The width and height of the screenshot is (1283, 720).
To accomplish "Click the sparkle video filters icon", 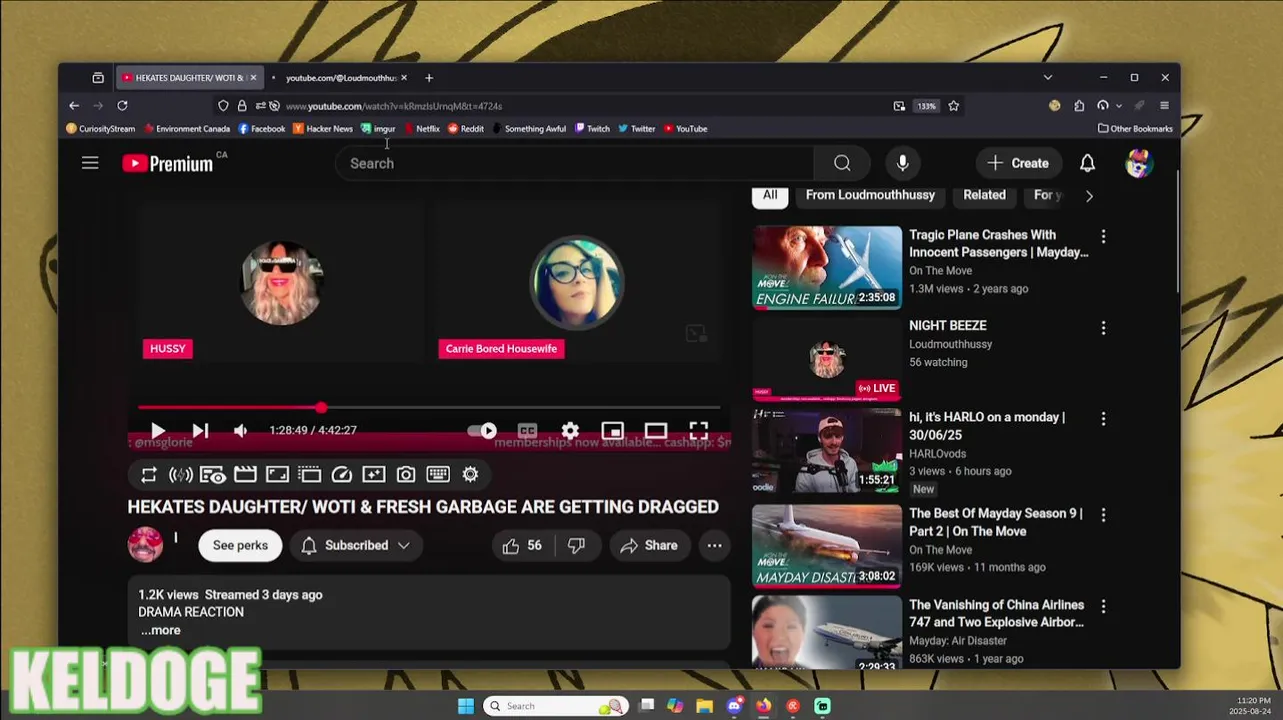I will click(374, 475).
